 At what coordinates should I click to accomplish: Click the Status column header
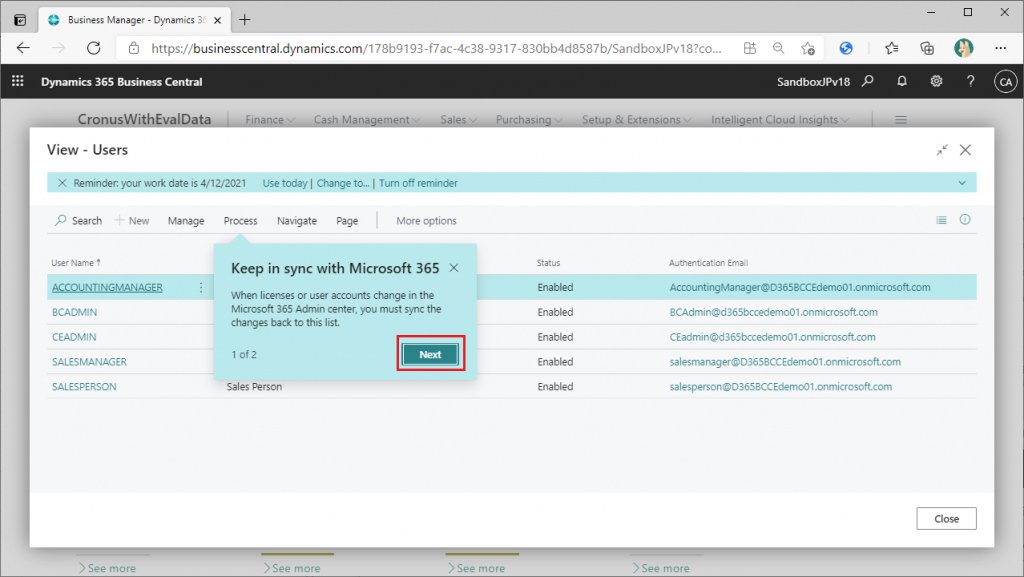click(x=549, y=262)
